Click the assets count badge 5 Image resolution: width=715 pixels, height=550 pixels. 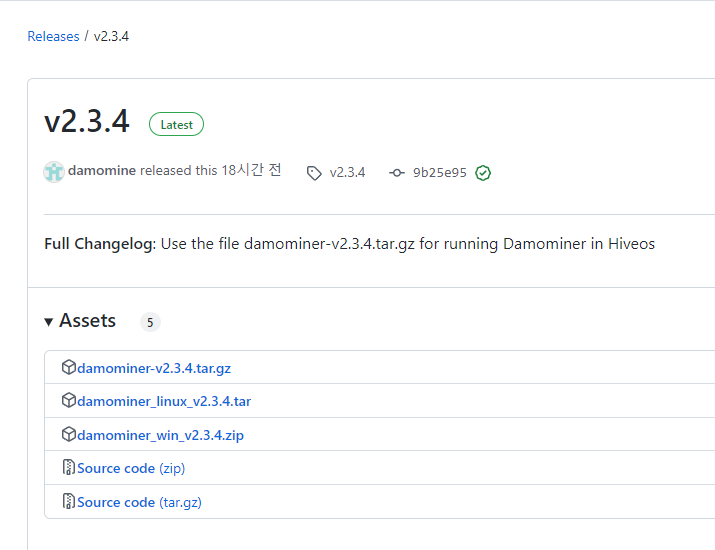(150, 322)
